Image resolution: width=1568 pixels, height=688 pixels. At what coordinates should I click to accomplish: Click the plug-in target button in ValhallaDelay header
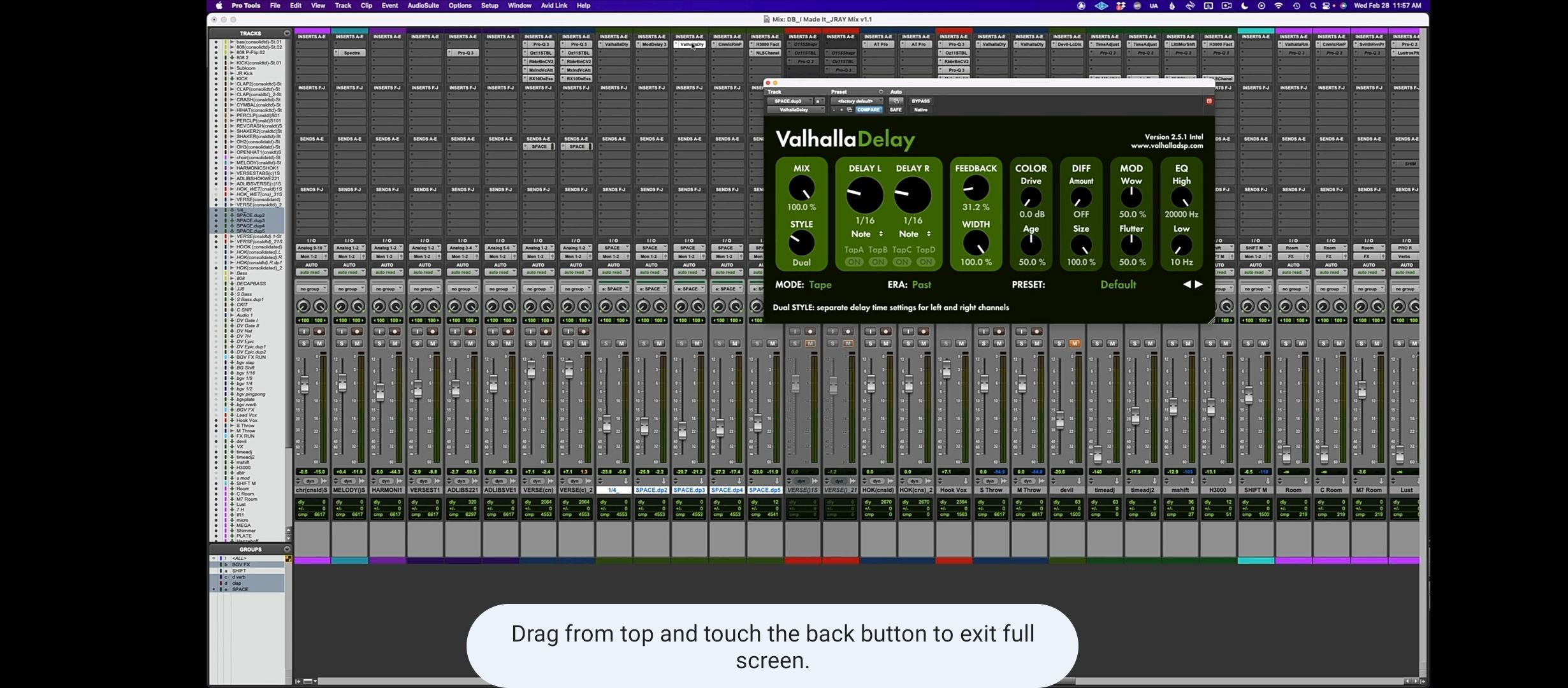[x=1209, y=101]
